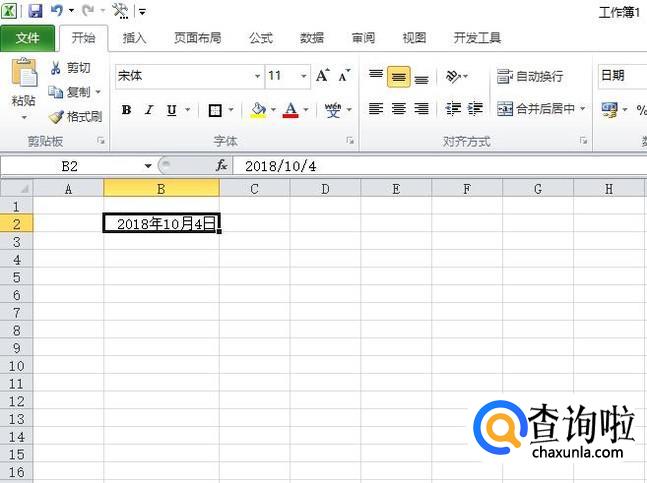Click the Name Box showing B2

70,166
